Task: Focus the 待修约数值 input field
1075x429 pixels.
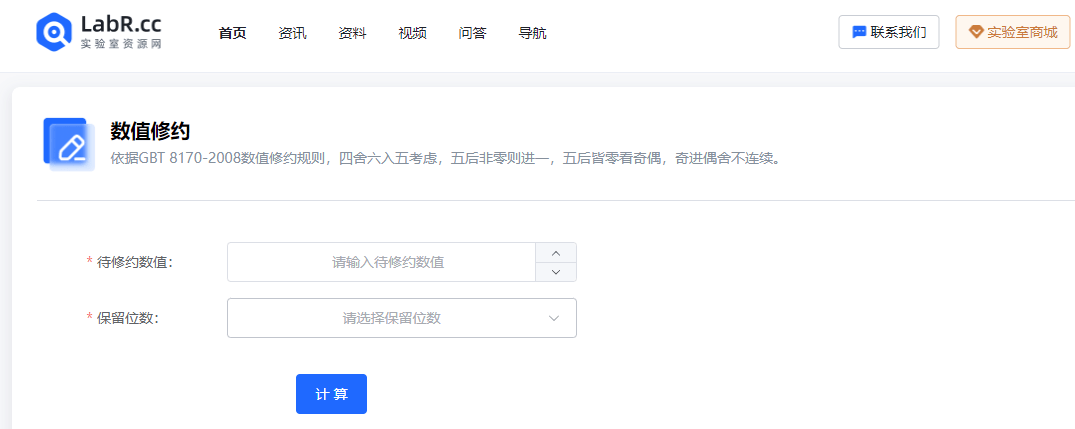Action: [381, 262]
